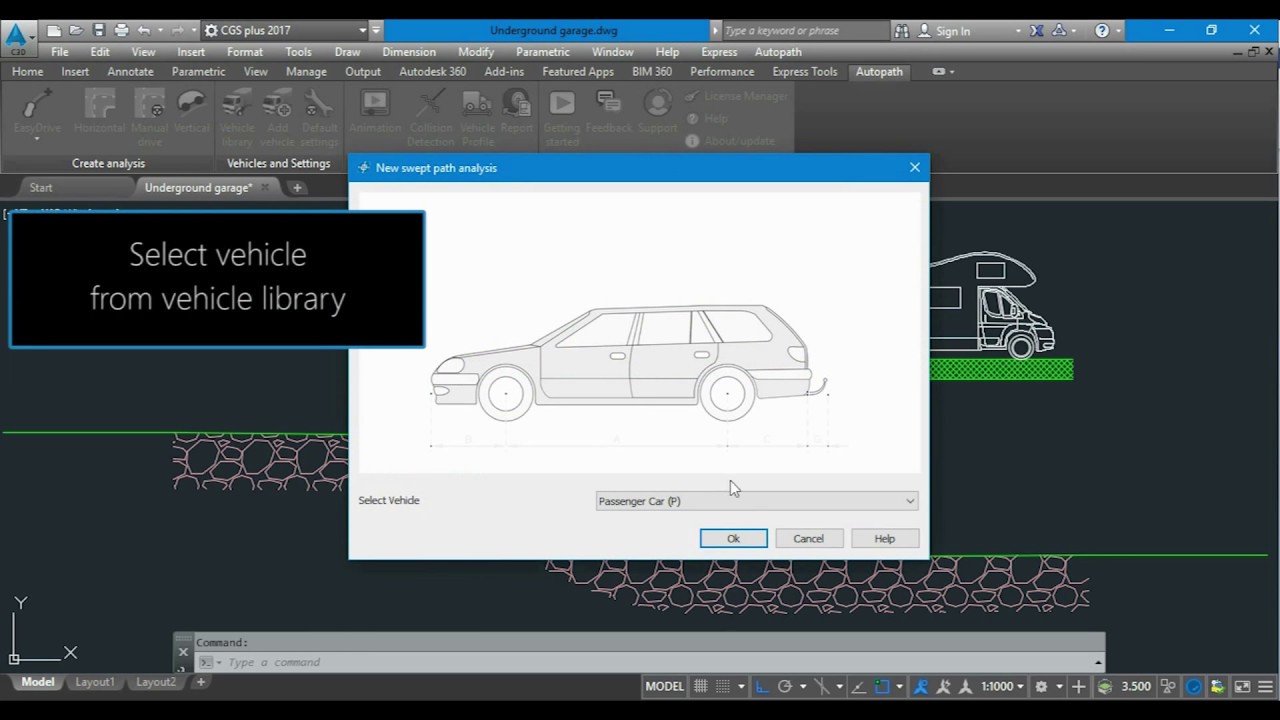Toggle clean screen mode icon
1280x720 pixels.
[x=1242, y=686]
